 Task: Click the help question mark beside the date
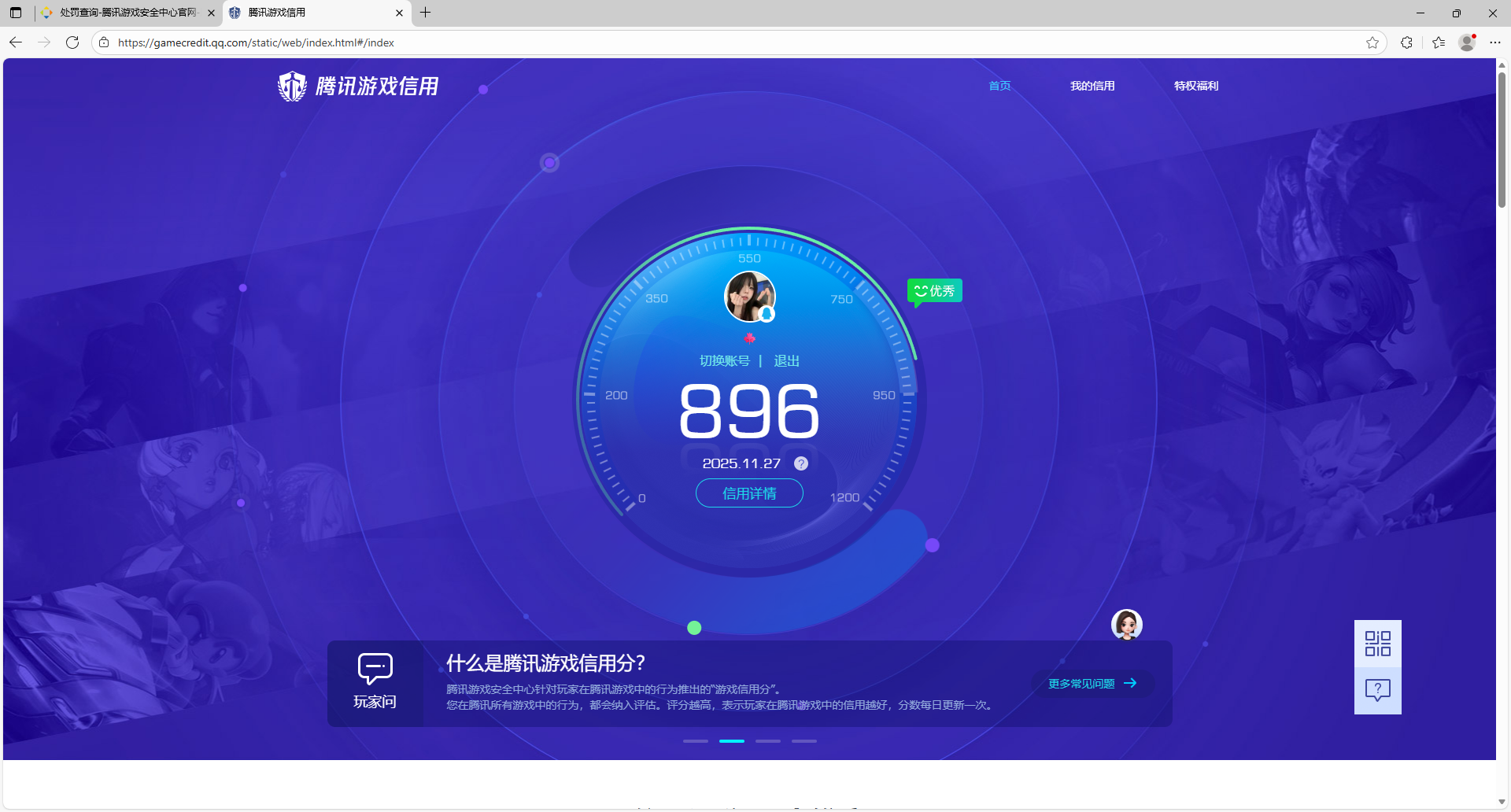coord(800,463)
